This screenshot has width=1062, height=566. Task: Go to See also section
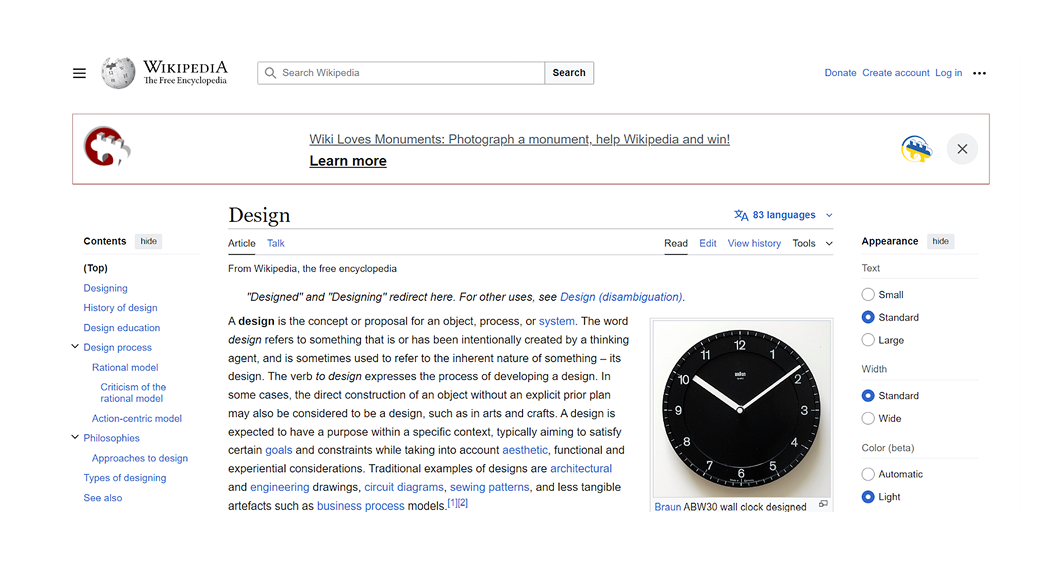click(x=103, y=498)
